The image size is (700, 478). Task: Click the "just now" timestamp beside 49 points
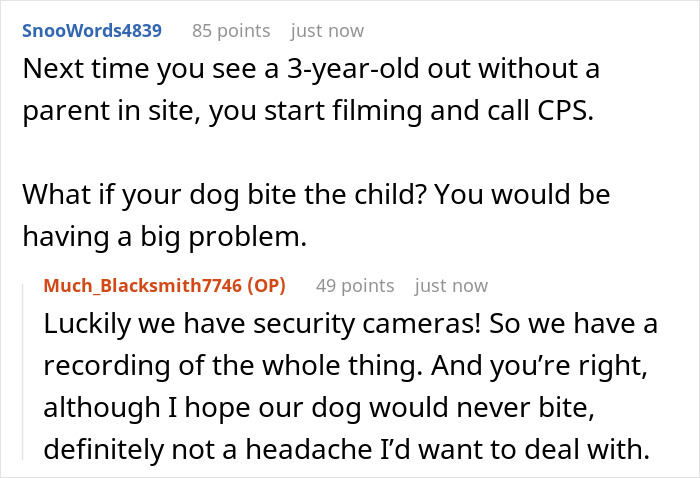(x=451, y=286)
